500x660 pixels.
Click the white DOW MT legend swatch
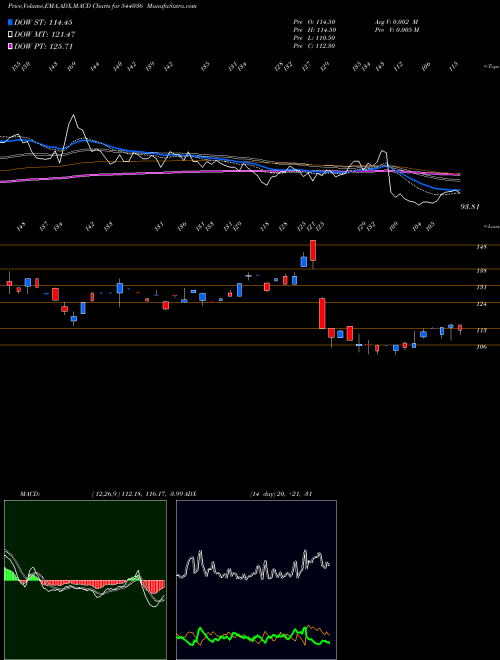pos(10,34)
